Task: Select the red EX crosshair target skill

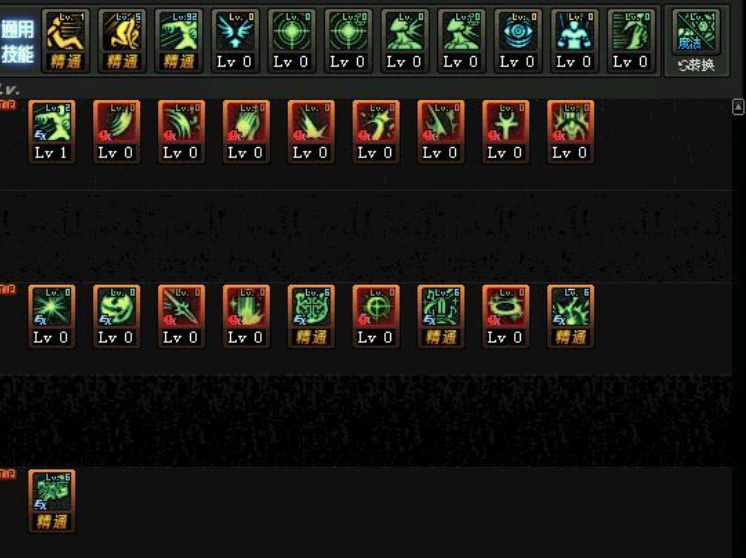Action: pos(376,316)
